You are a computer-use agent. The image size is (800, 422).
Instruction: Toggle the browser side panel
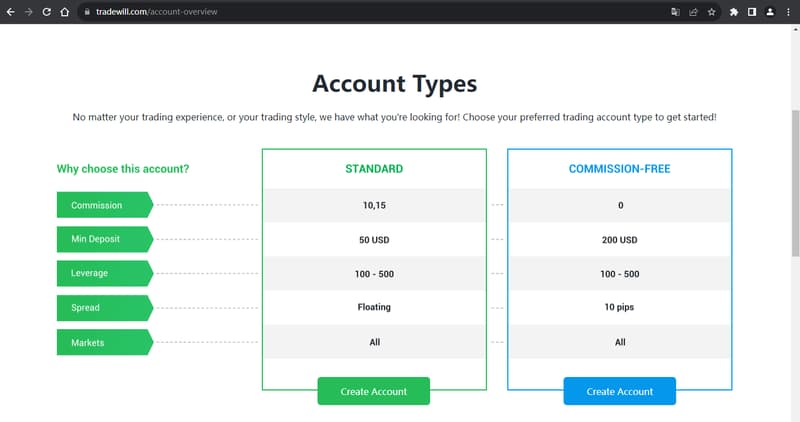pos(752,12)
